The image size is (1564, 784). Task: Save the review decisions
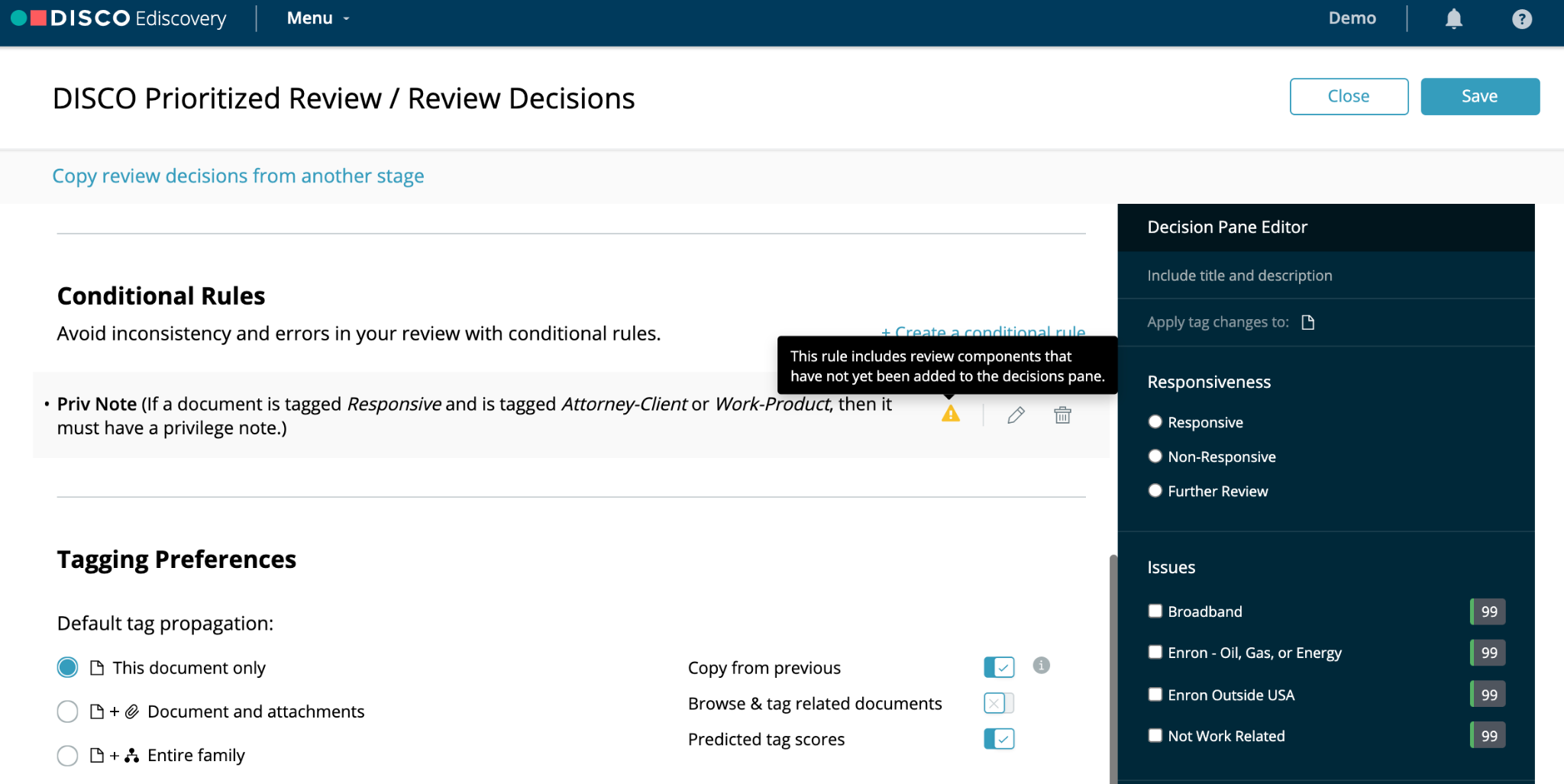tap(1479, 96)
